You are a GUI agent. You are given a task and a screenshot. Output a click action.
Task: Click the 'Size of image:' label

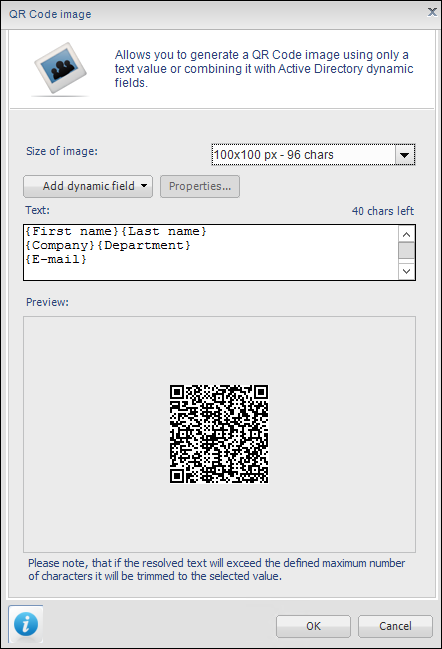(62, 151)
